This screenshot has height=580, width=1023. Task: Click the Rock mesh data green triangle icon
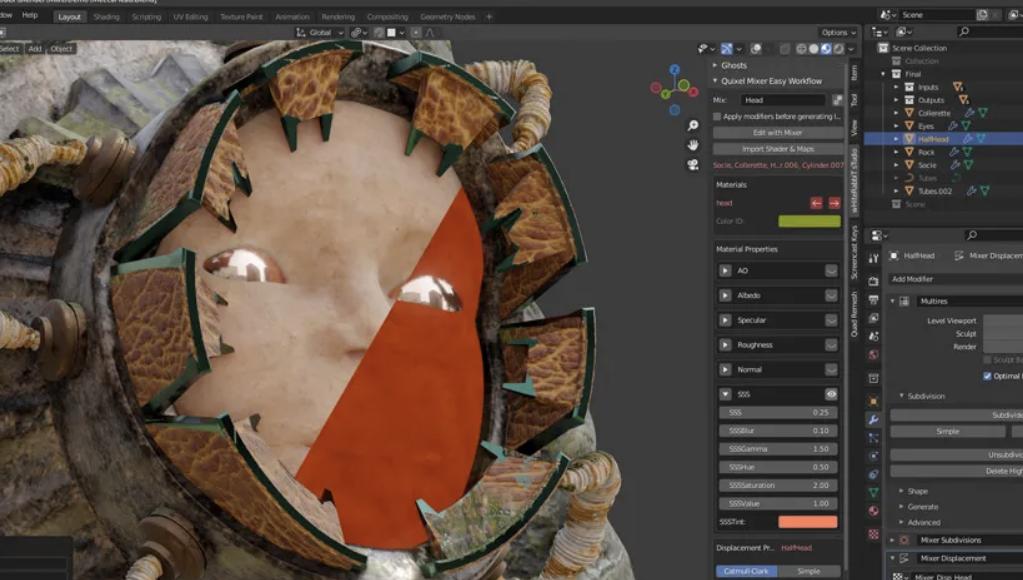pos(968,152)
